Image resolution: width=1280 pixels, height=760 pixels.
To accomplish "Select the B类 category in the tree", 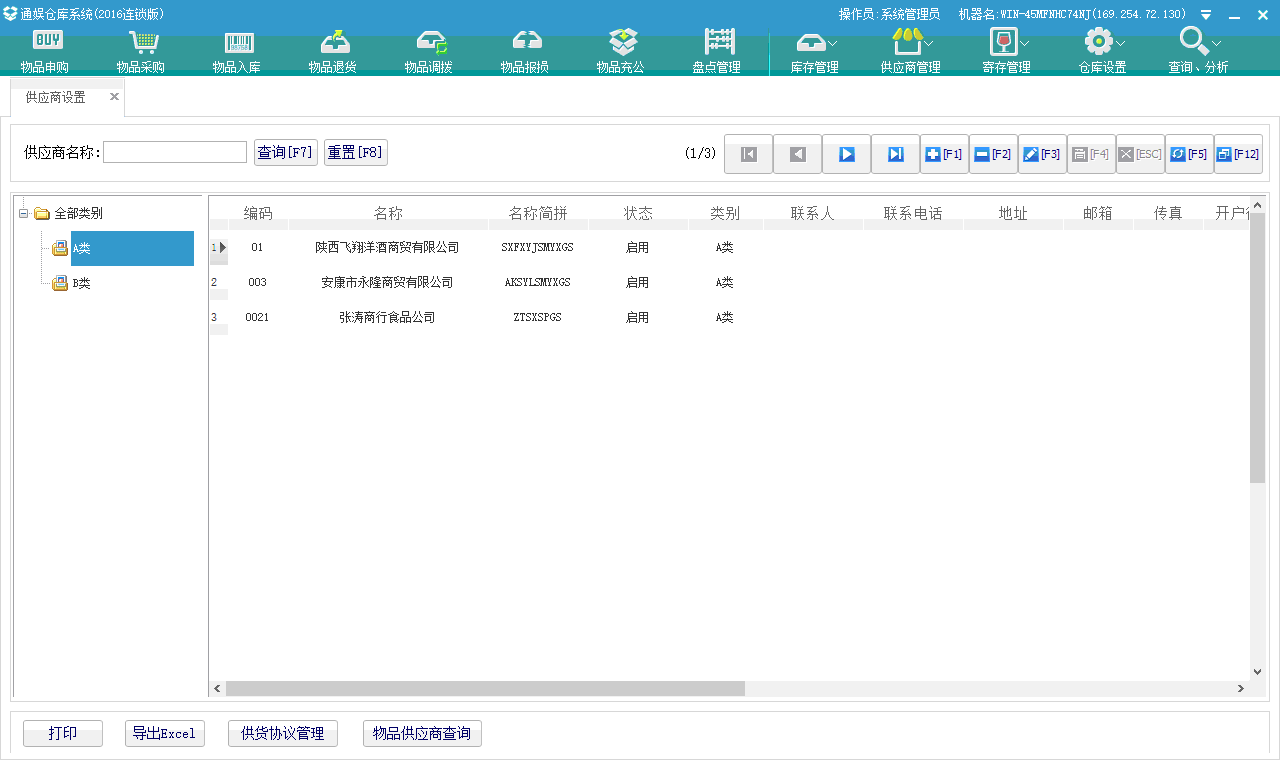I will point(81,283).
